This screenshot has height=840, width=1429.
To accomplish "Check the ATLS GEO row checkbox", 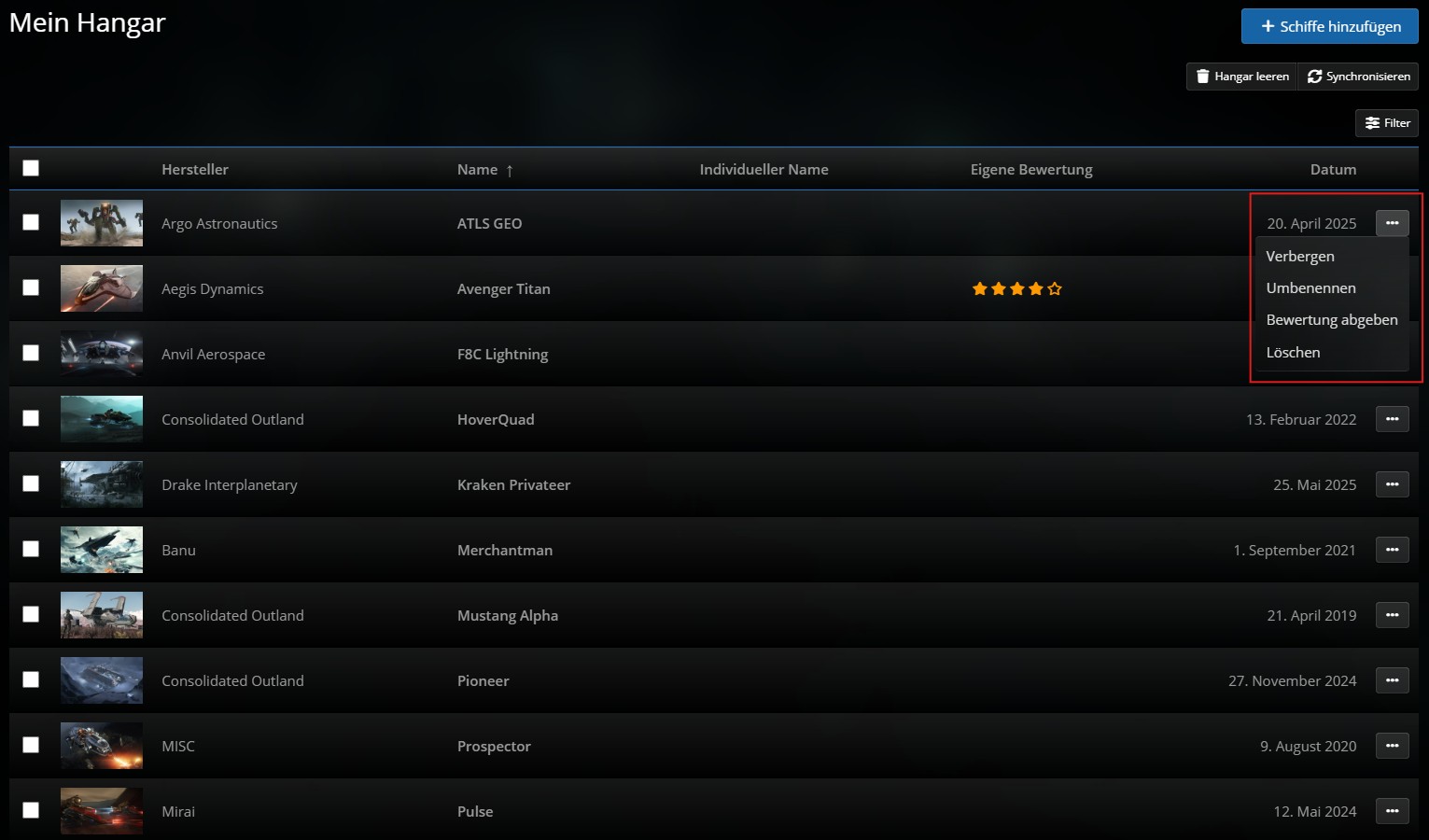I will [x=31, y=222].
